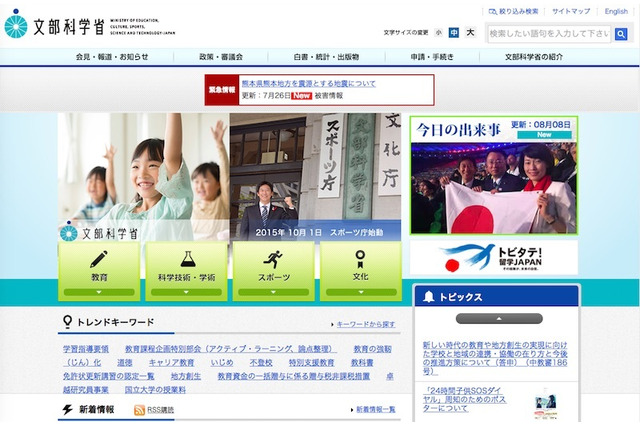
Task: Open the 教育資金の一括贈与 keyword link
Action: [x=293, y=376]
